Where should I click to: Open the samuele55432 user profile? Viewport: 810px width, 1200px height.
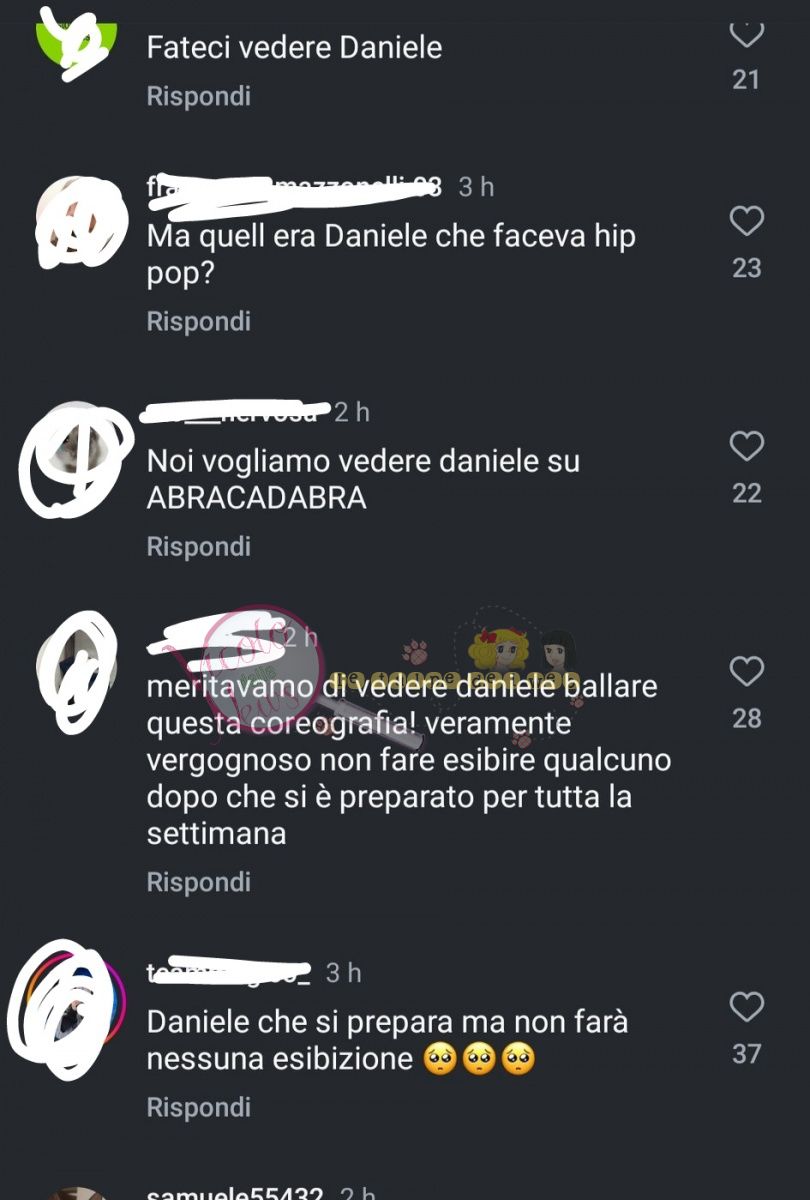[x=235, y=1194]
